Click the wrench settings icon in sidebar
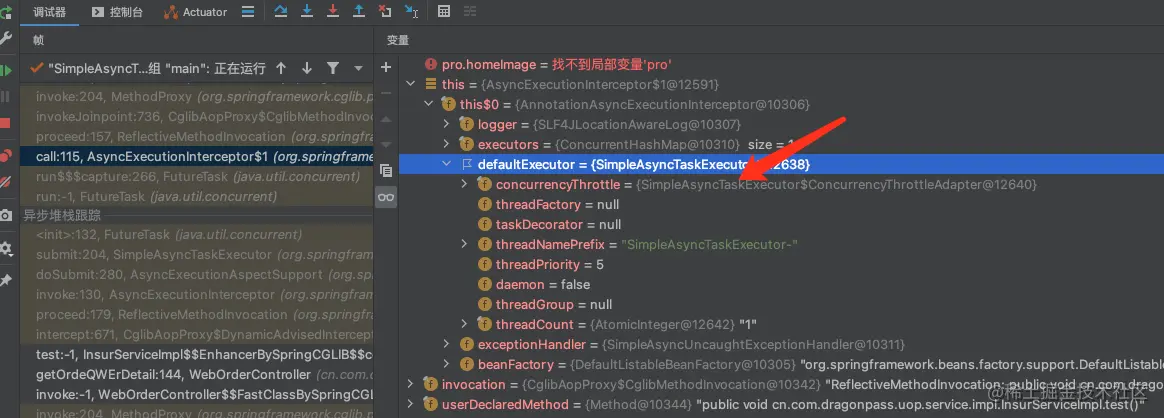 click(x=6, y=38)
